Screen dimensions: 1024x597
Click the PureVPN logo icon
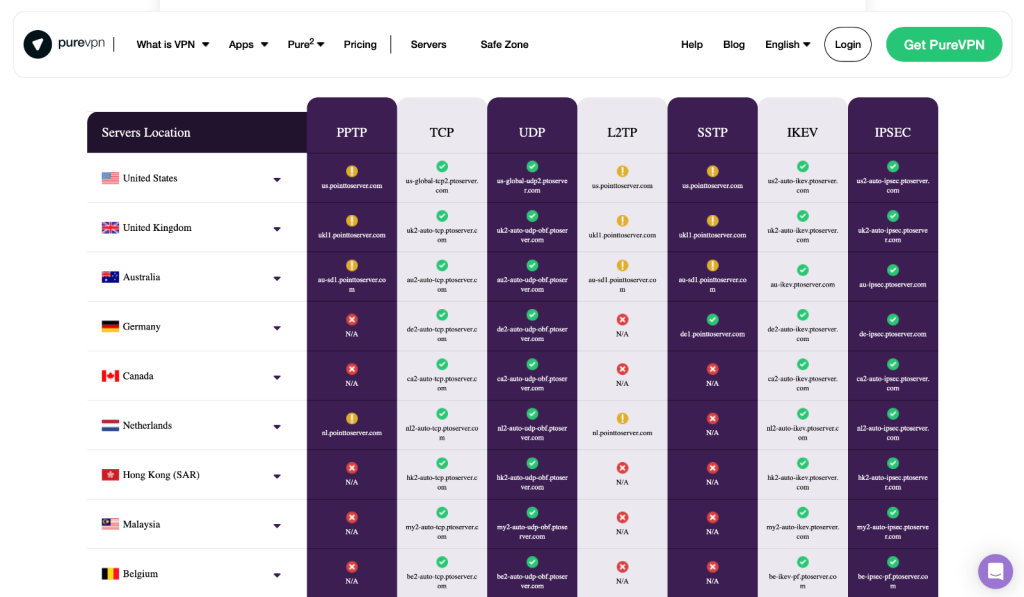click(37, 44)
